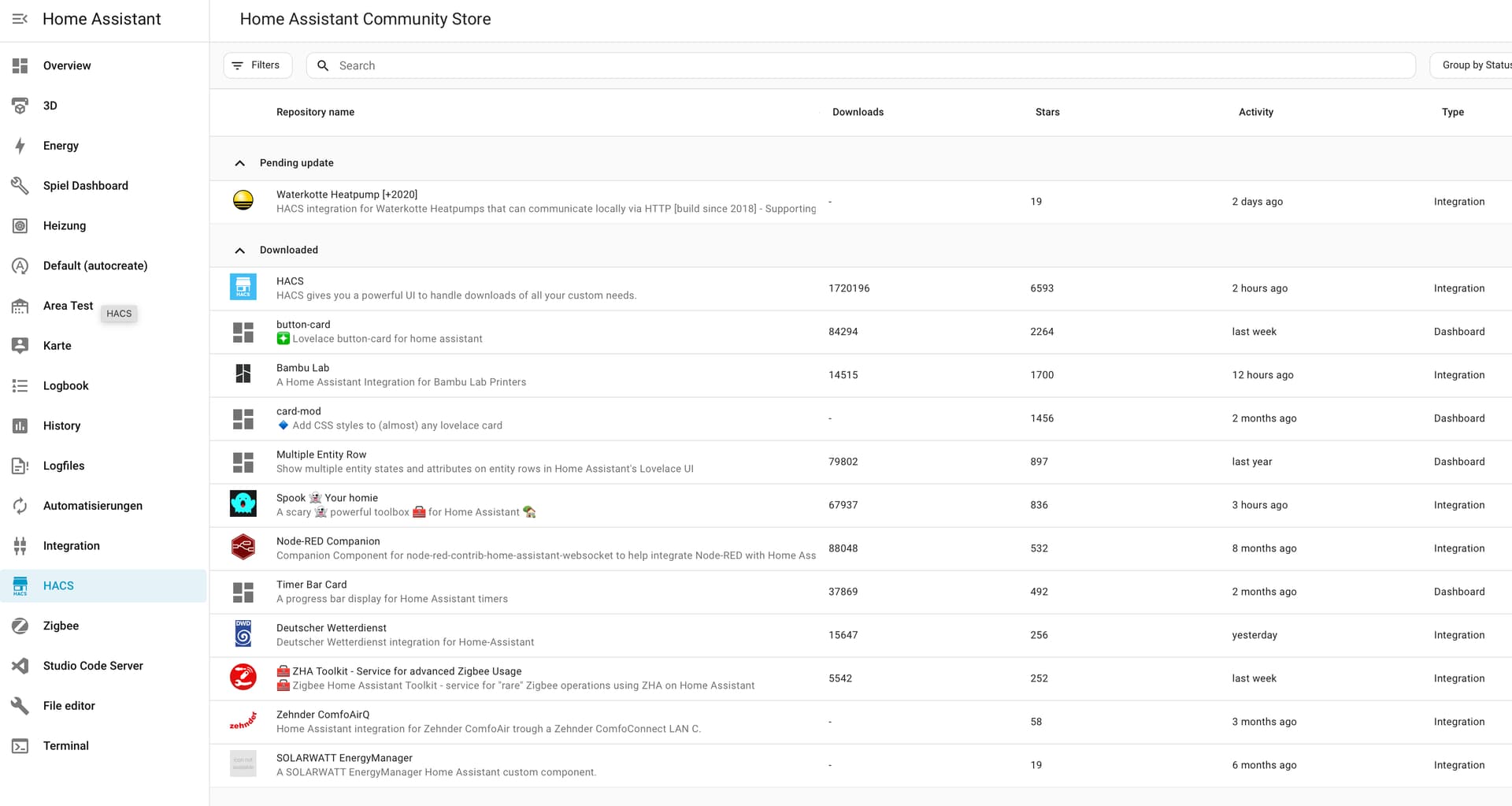
Task: Click the Studio Code Server sidebar icon
Action: click(20, 666)
